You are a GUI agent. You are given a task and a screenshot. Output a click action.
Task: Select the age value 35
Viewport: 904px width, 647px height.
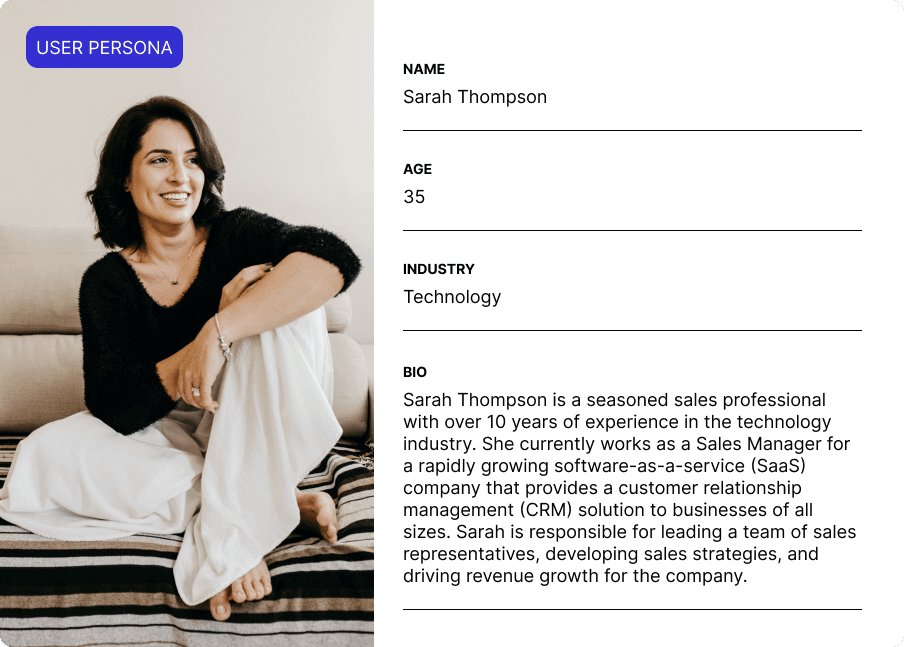(414, 197)
